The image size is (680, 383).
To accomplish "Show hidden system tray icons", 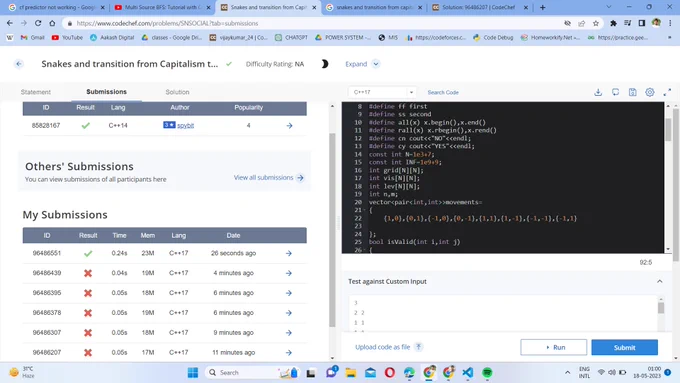I will (x=567, y=373).
